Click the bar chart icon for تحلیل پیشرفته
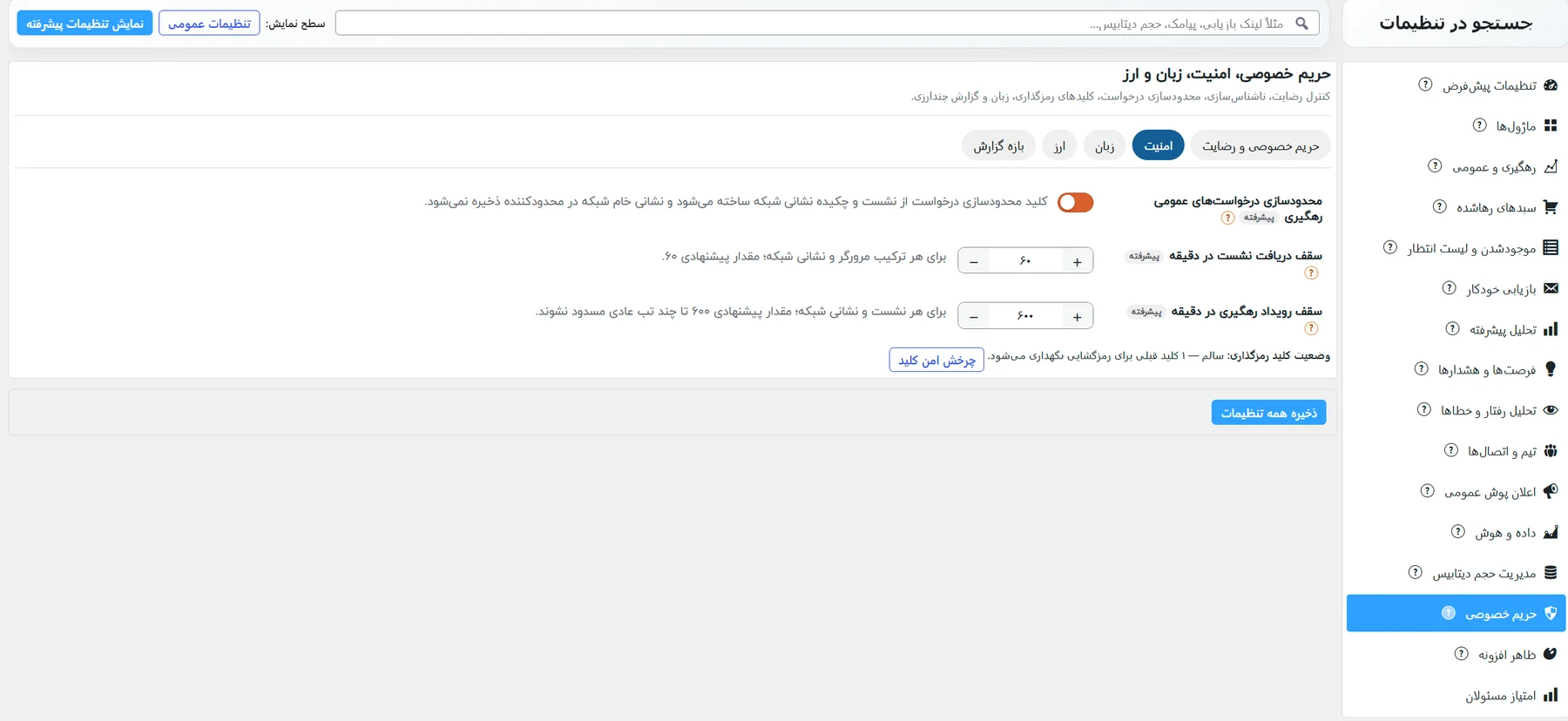 click(x=1551, y=329)
